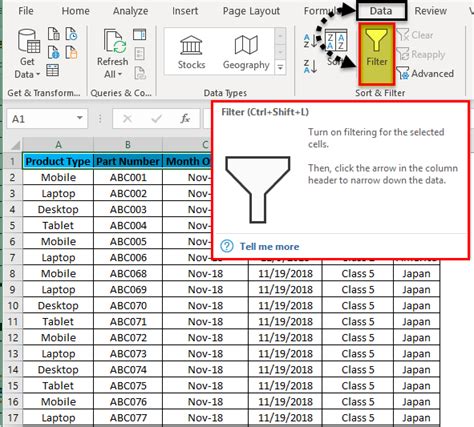Screen dimensions: 474x427
Task: Click cell ABC073
Action: (128, 354)
